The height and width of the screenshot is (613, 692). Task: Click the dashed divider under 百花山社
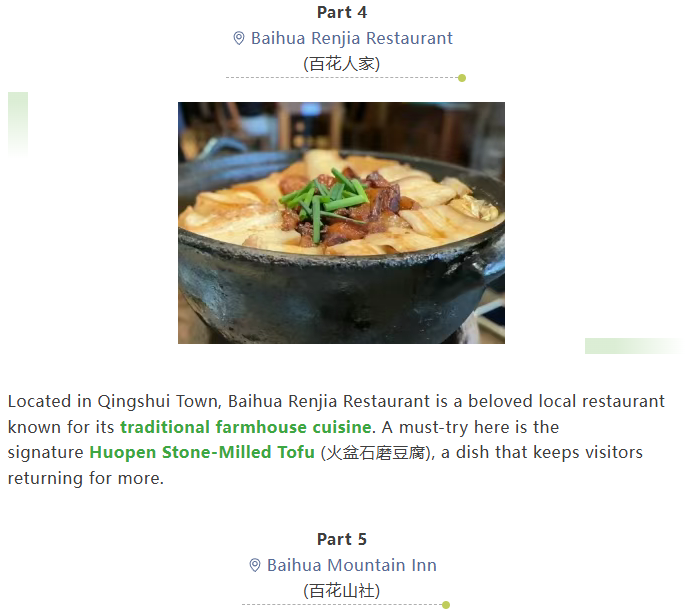[x=342, y=605]
